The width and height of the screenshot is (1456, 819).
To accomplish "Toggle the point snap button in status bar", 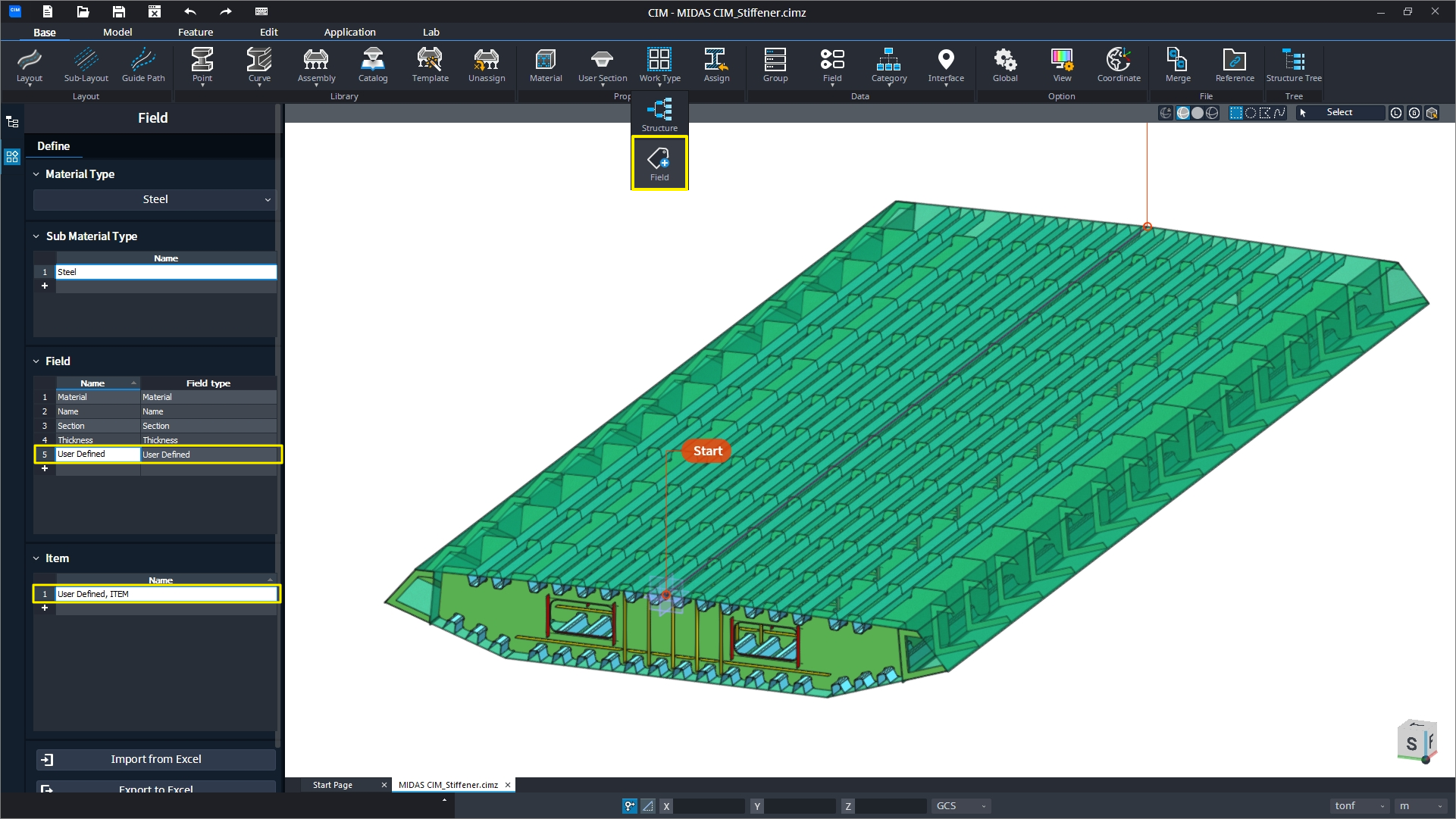I will pos(630,806).
